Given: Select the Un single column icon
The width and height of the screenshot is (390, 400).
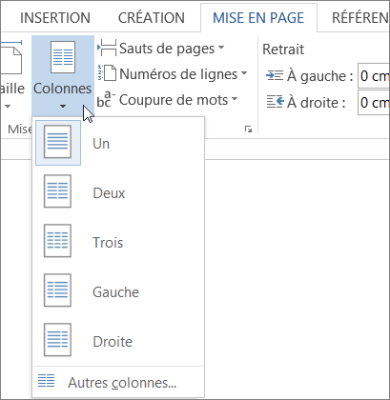Looking at the screenshot, I should tap(58, 142).
